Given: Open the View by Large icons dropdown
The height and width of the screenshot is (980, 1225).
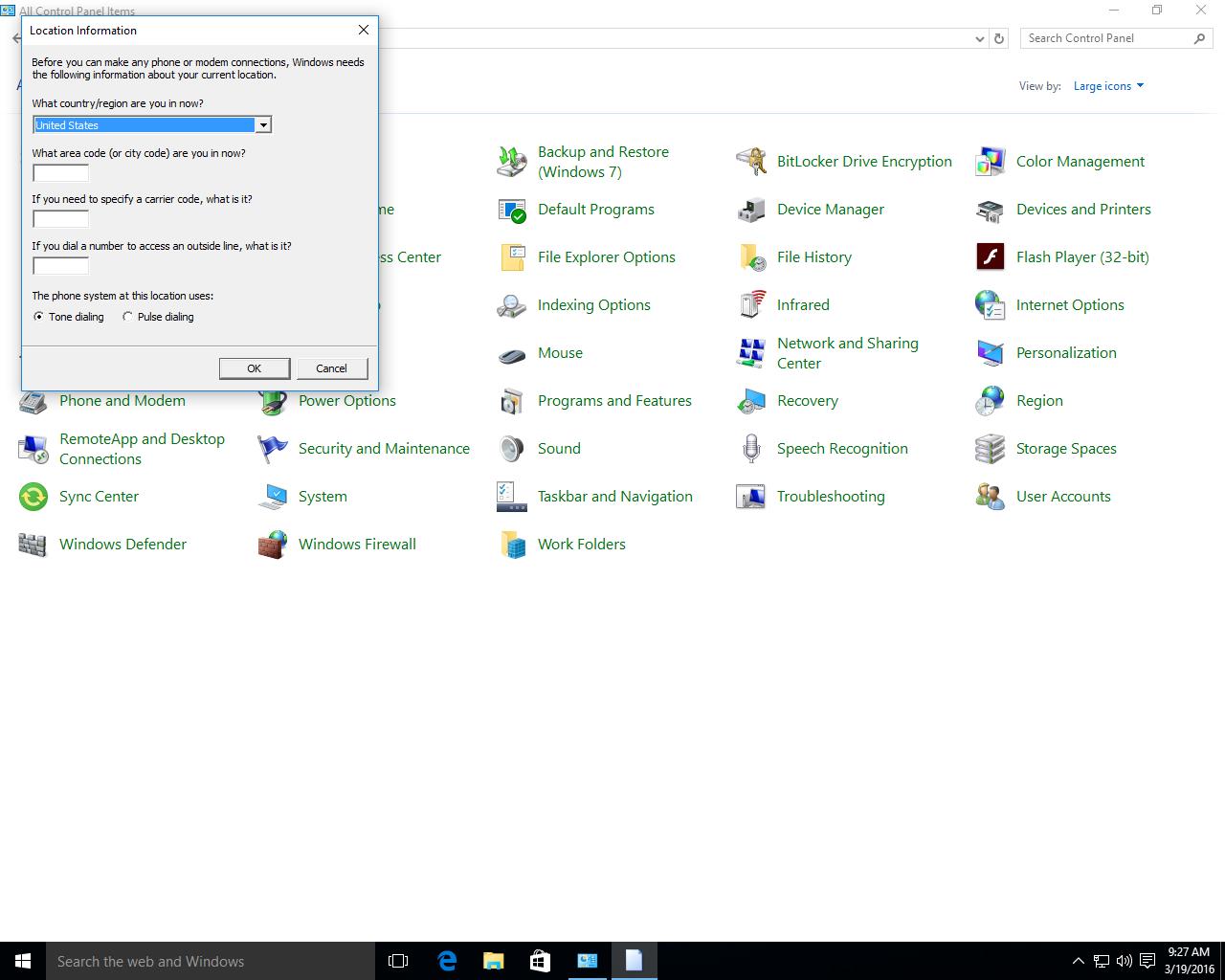Looking at the screenshot, I should pos(1108,86).
